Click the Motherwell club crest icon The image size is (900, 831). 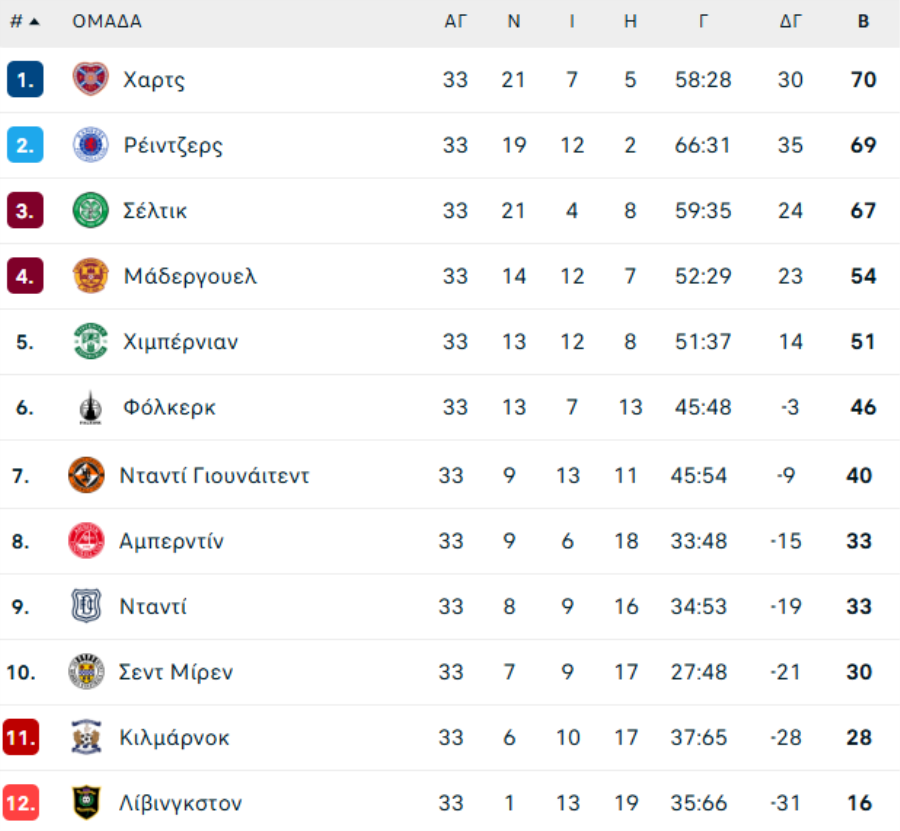pos(90,276)
